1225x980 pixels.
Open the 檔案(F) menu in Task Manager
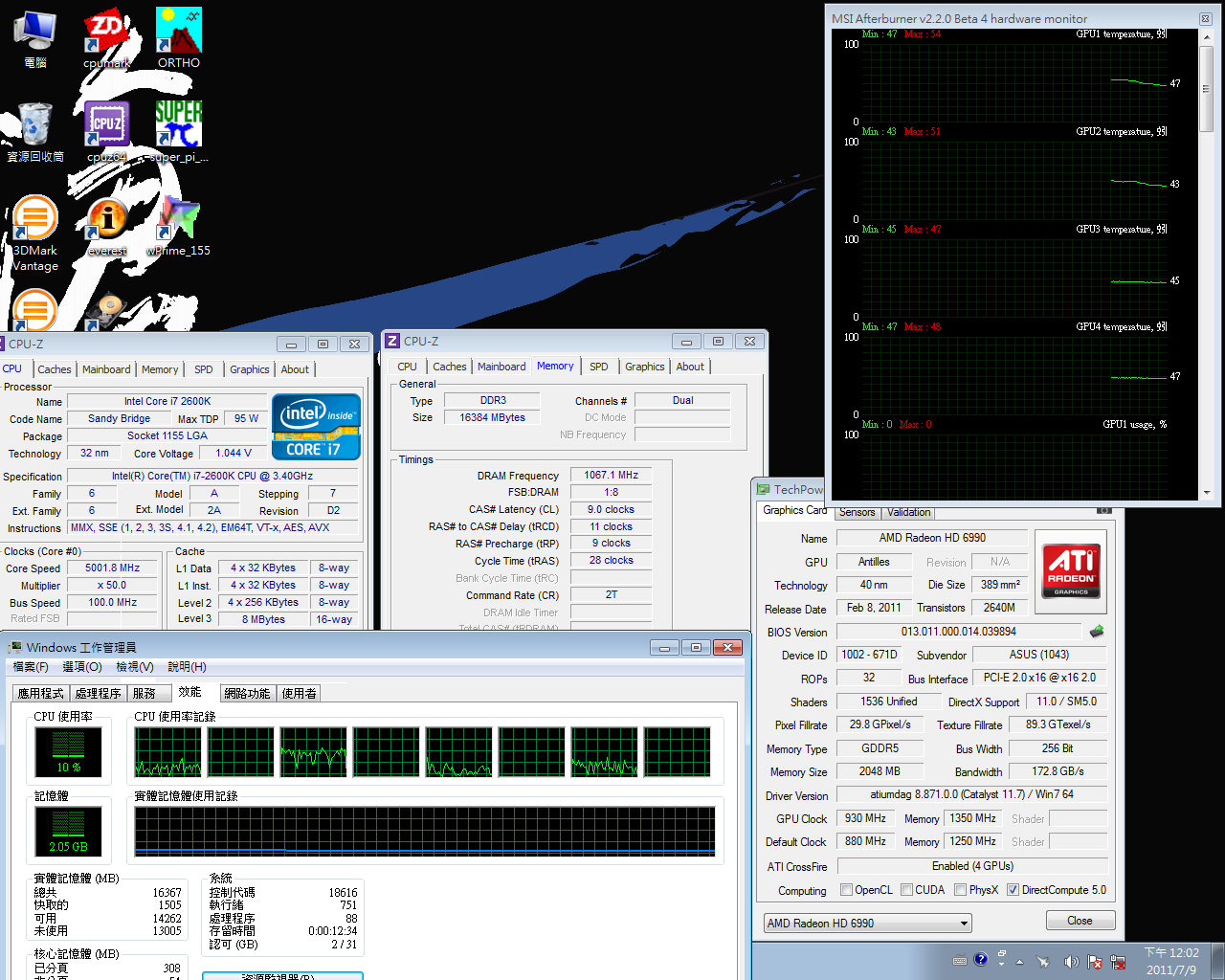click(31, 667)
